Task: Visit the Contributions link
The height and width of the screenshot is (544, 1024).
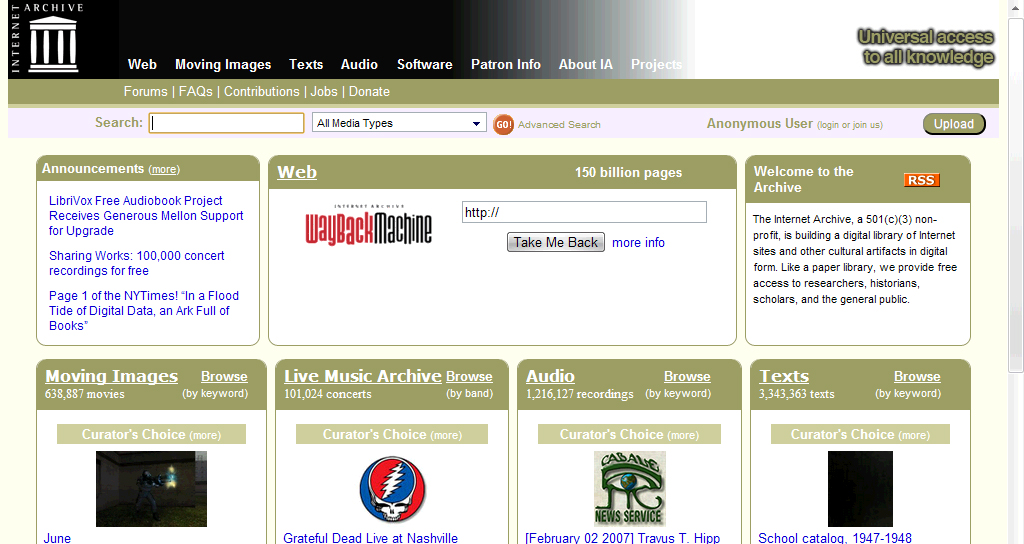Action: (261, 91)
